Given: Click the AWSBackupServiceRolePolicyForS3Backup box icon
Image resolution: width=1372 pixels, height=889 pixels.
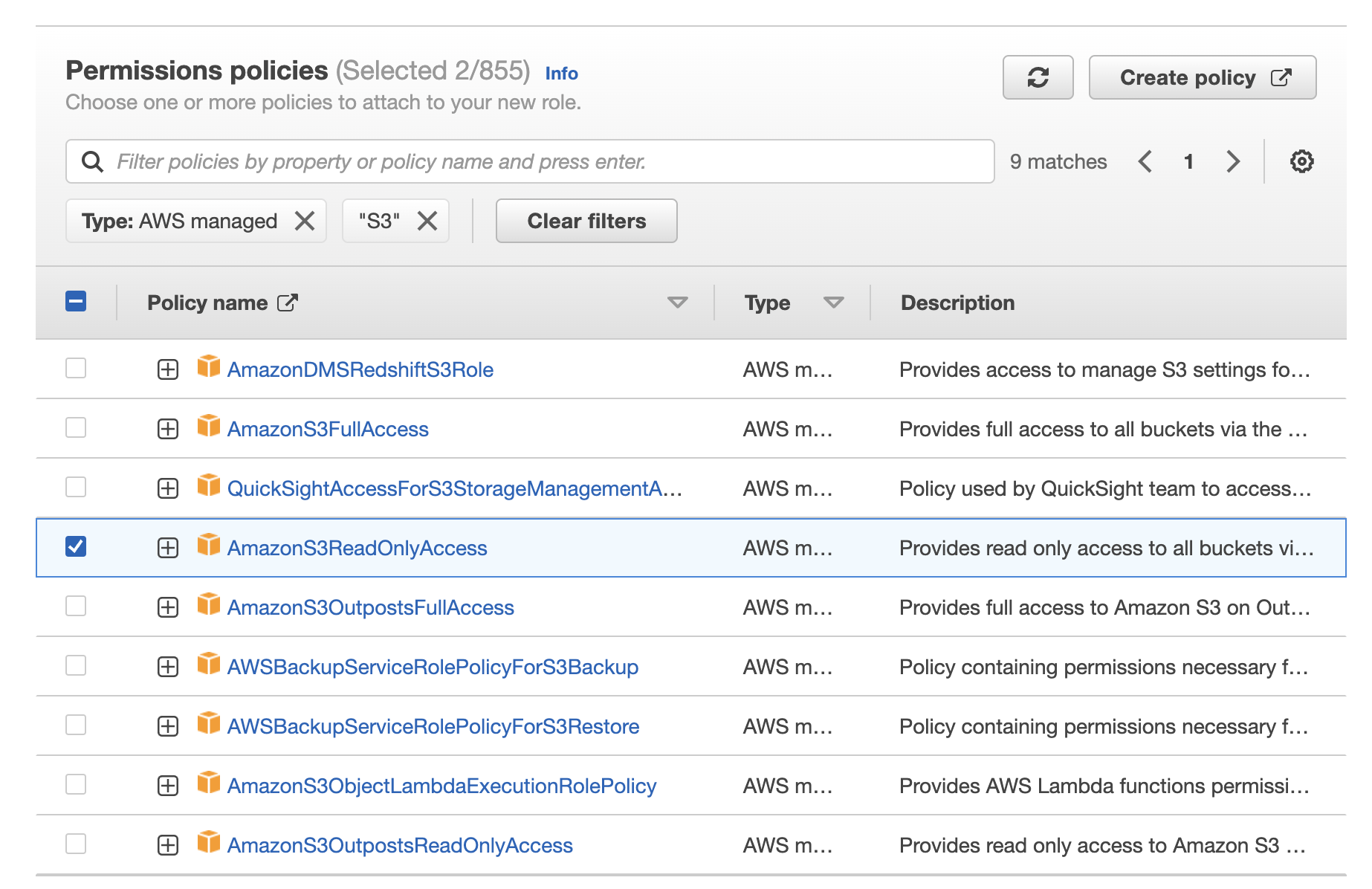Looking at the screenshot, I should click(209, 664).
